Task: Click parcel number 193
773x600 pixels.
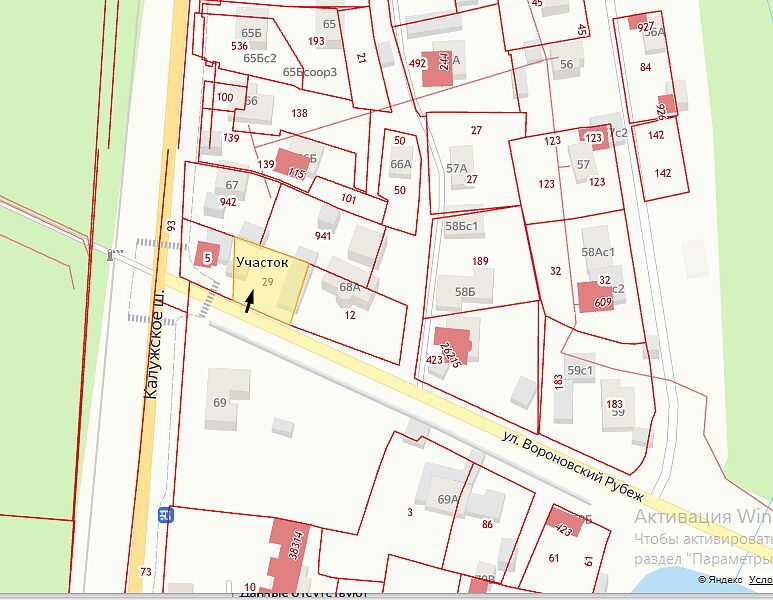Action: pyautogui.click(x=316, y=41)
